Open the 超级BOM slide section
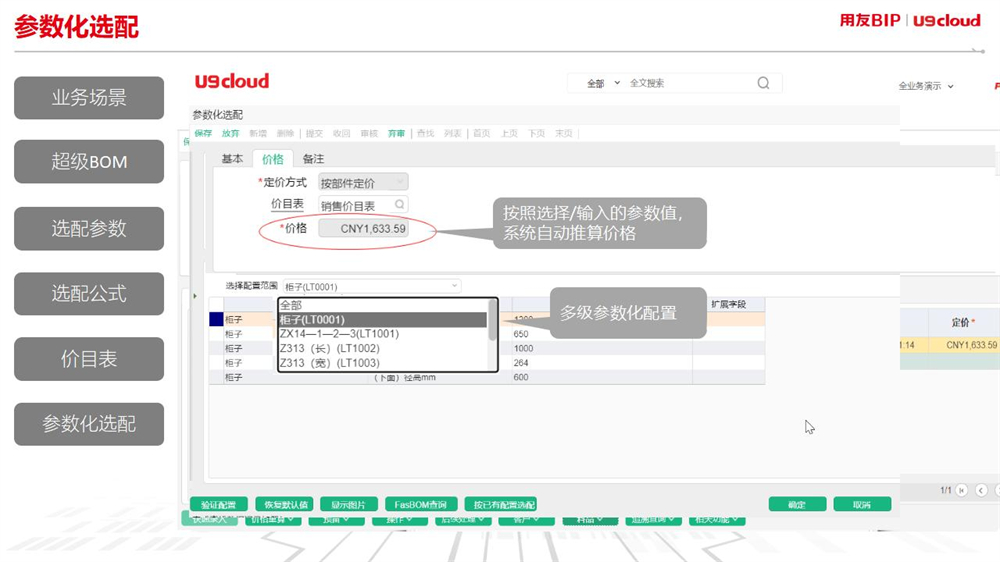The width and height of the screenshot is (1000, 562). [89, 162]
